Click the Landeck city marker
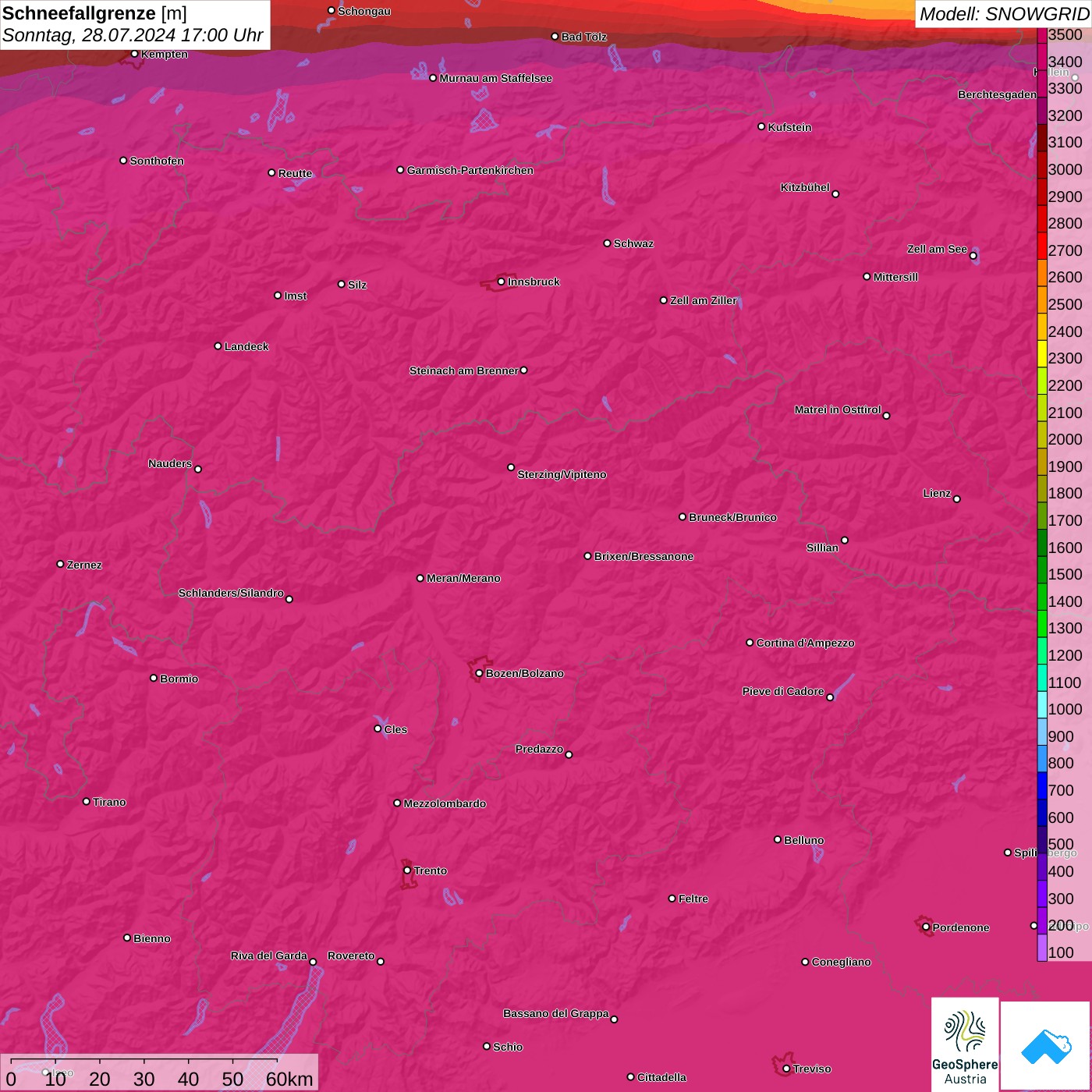This screenshot has height=1092, width=1092. click(218, 346)
